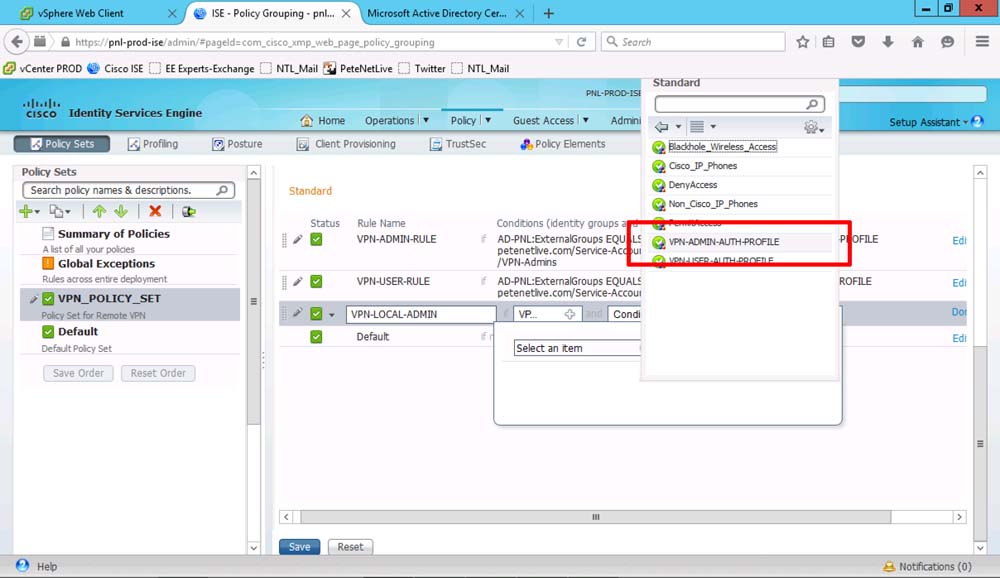Click the back arrow icon in Standard popup
The width and height of the screenshot is (1000, 578).
[x=662, y=127]
